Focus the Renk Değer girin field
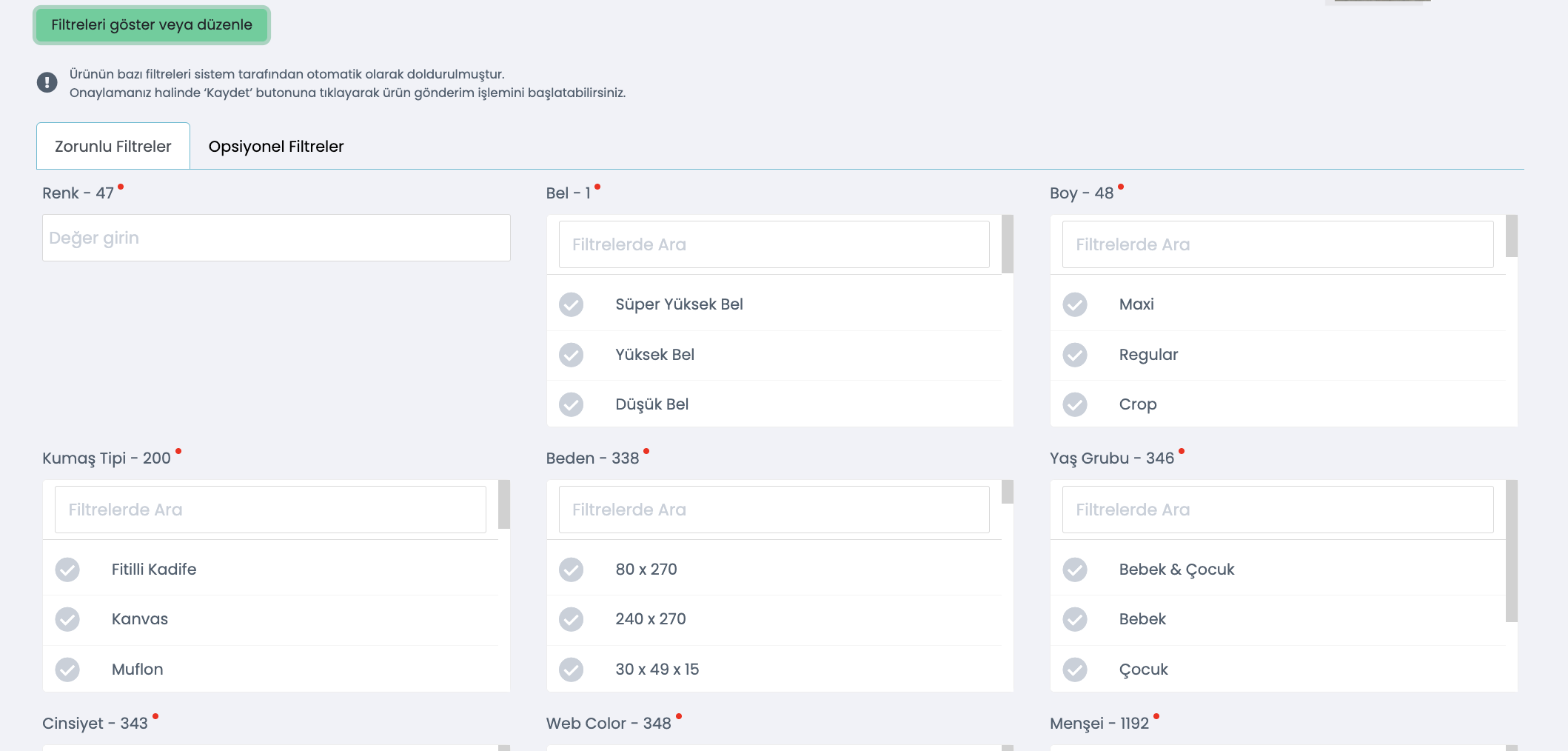The image size is (1568, 751). point(276,238)
